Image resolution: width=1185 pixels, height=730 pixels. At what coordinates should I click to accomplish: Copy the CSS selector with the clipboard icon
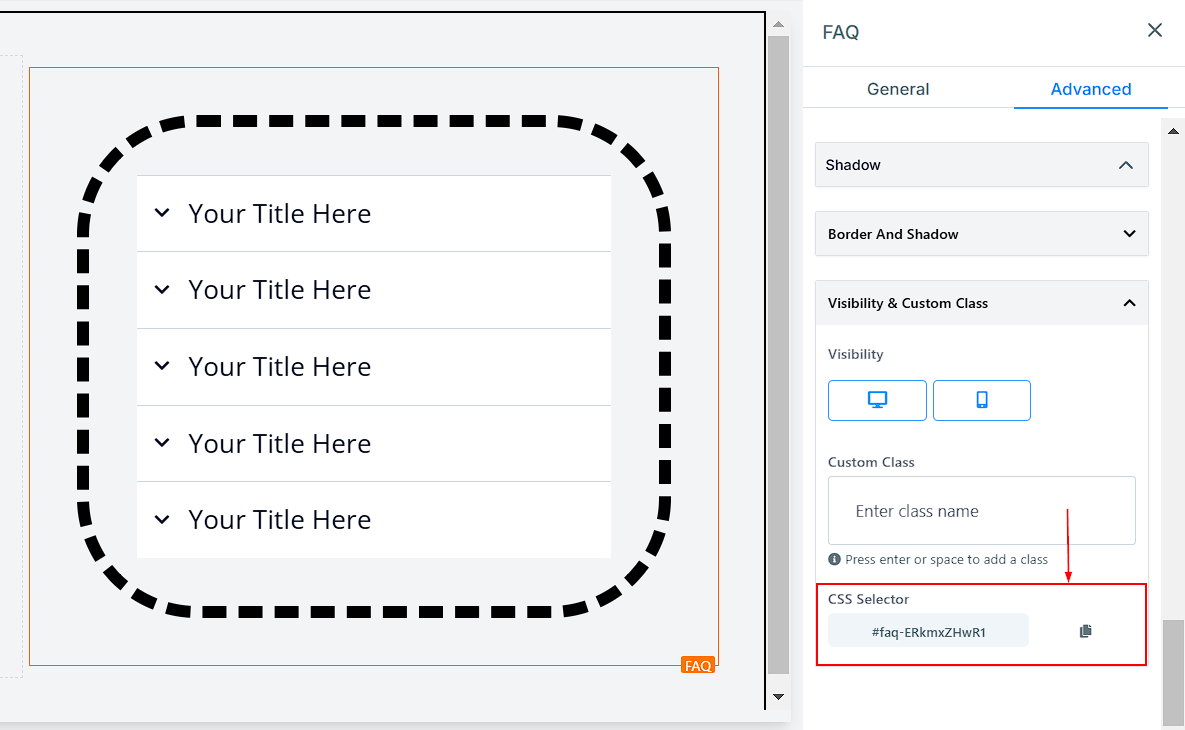pos(1086,631)
